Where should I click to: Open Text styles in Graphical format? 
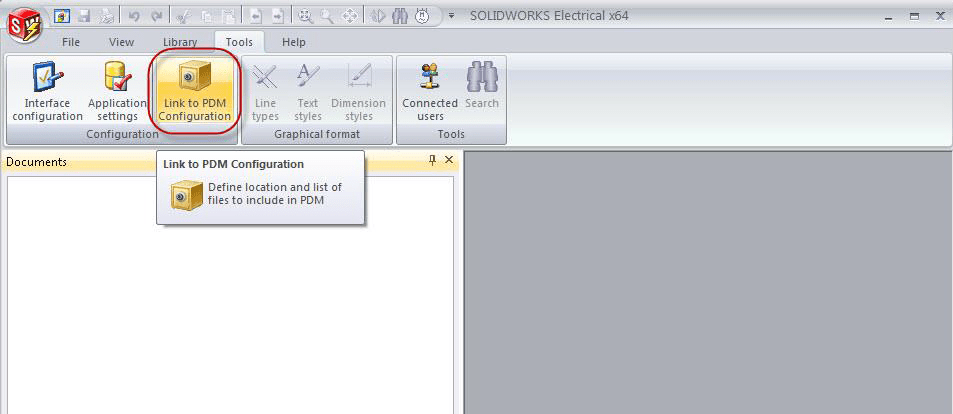point(308,92)
